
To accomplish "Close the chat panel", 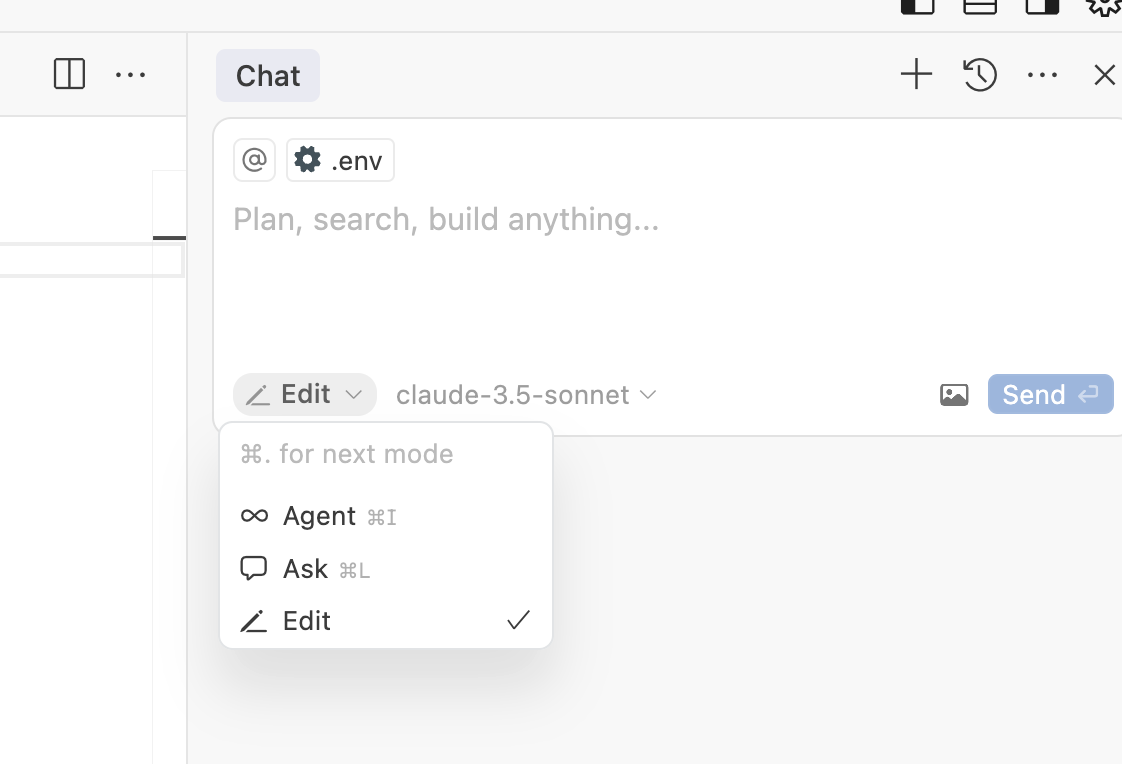I will (x=1104, y=75).
